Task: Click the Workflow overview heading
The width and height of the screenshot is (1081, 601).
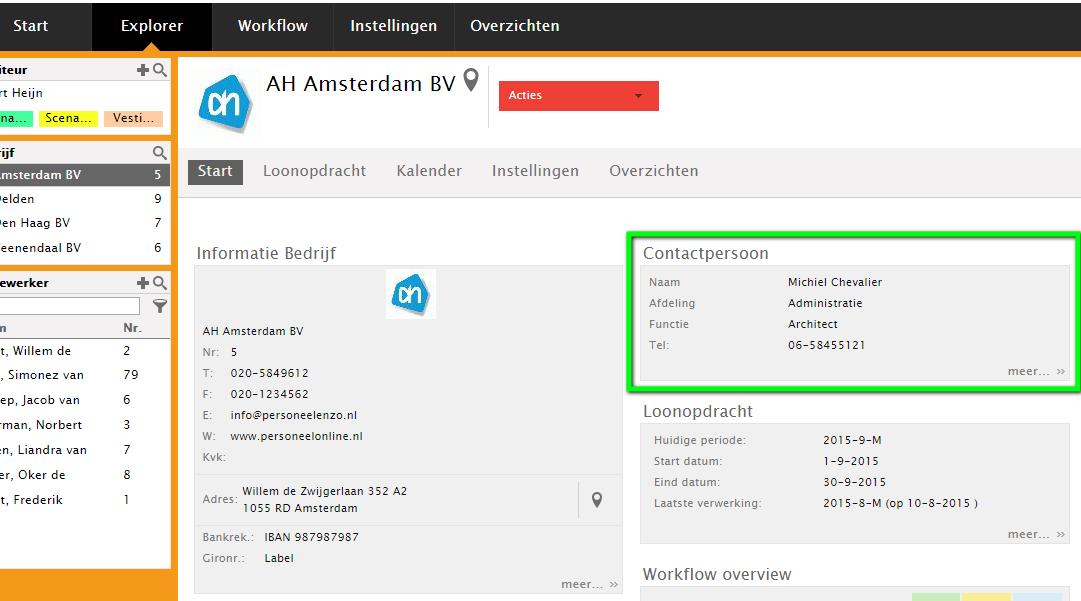Action: point(717,575)
